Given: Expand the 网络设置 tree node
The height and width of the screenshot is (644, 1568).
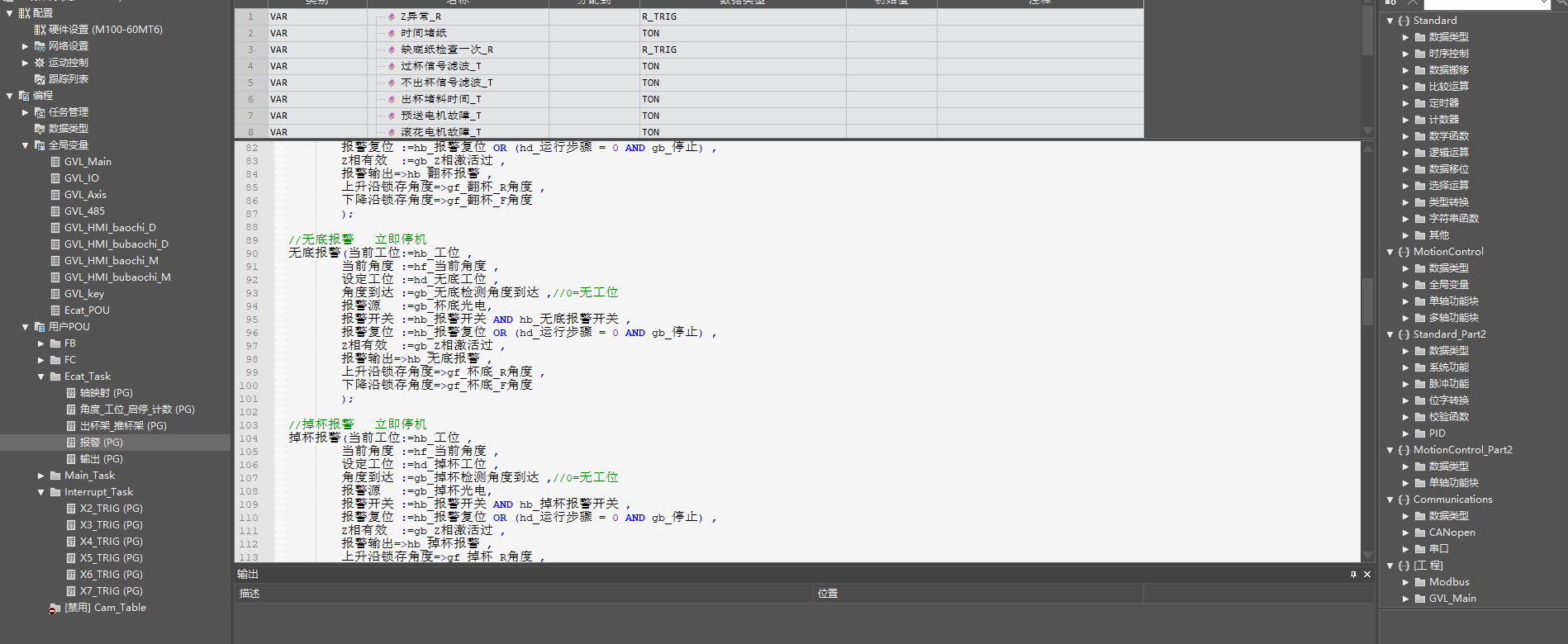Looking at the screenshot, I should [25, 46].
